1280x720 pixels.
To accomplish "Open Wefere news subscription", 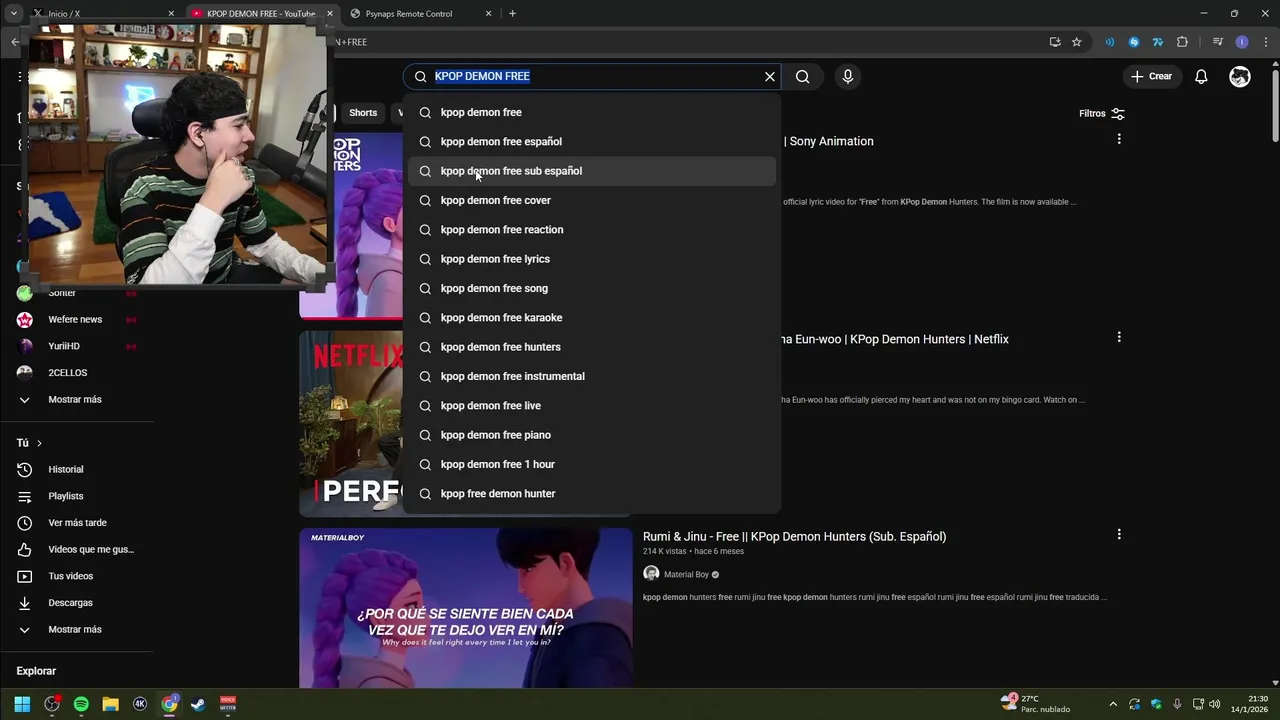I will click(x=75, y=319).
